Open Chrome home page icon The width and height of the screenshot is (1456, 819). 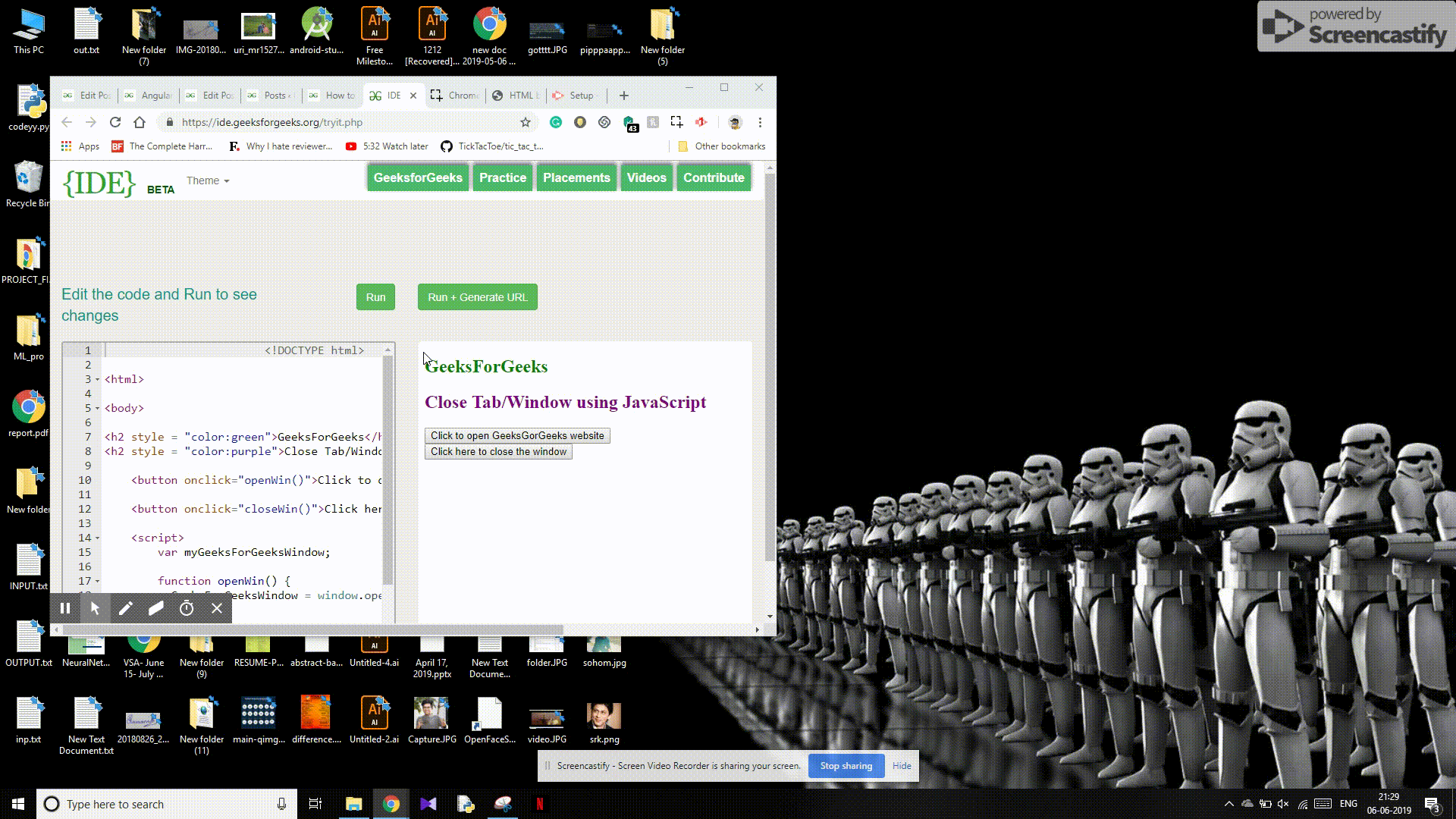click(x=140, y=122)
